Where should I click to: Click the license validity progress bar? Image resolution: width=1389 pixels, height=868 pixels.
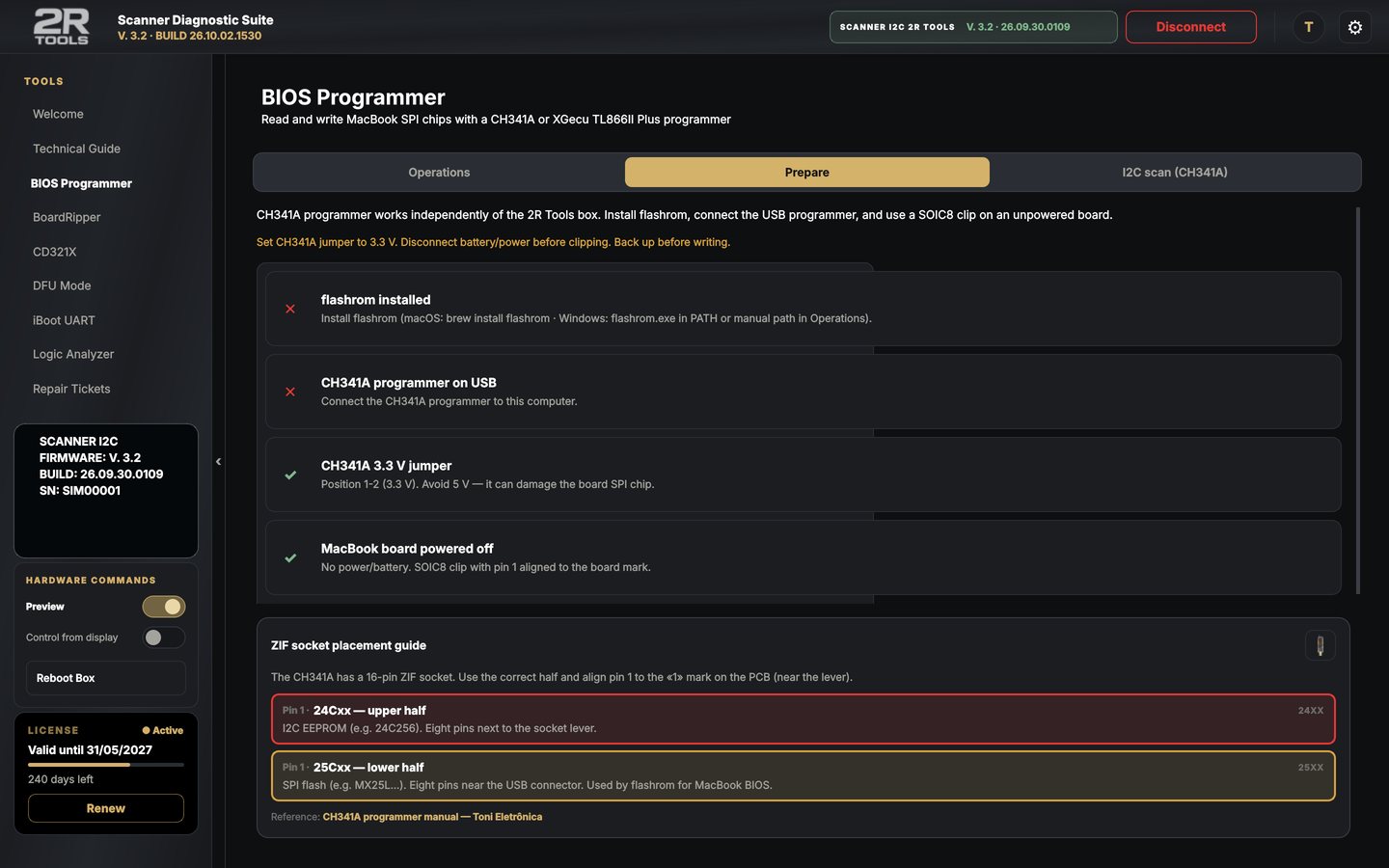[106, 765]
